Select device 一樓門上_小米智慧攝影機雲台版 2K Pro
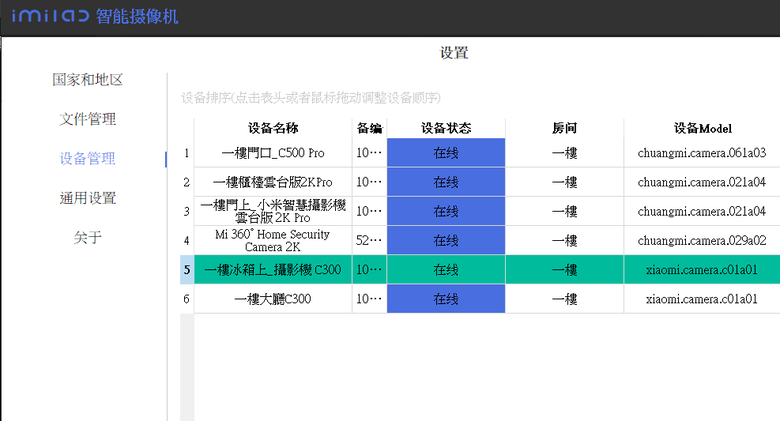This screenshot has width=780, height=421. coord(273,211)
